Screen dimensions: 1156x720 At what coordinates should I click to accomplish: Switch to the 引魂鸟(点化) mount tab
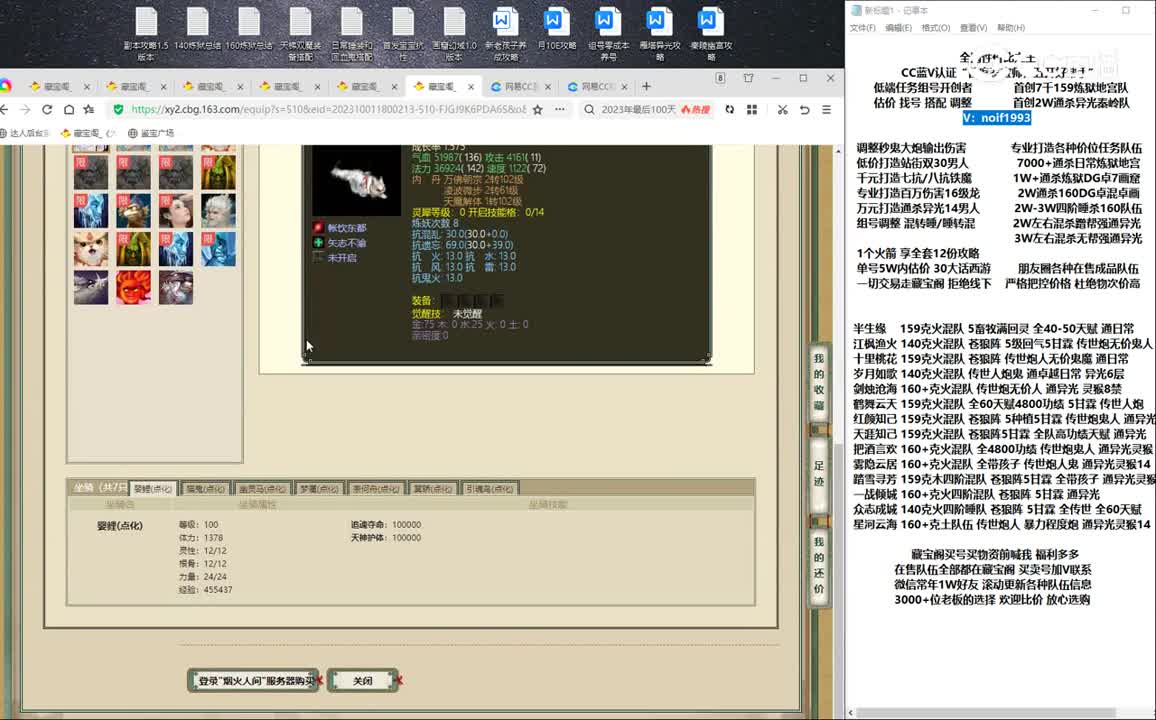(490, 489)
